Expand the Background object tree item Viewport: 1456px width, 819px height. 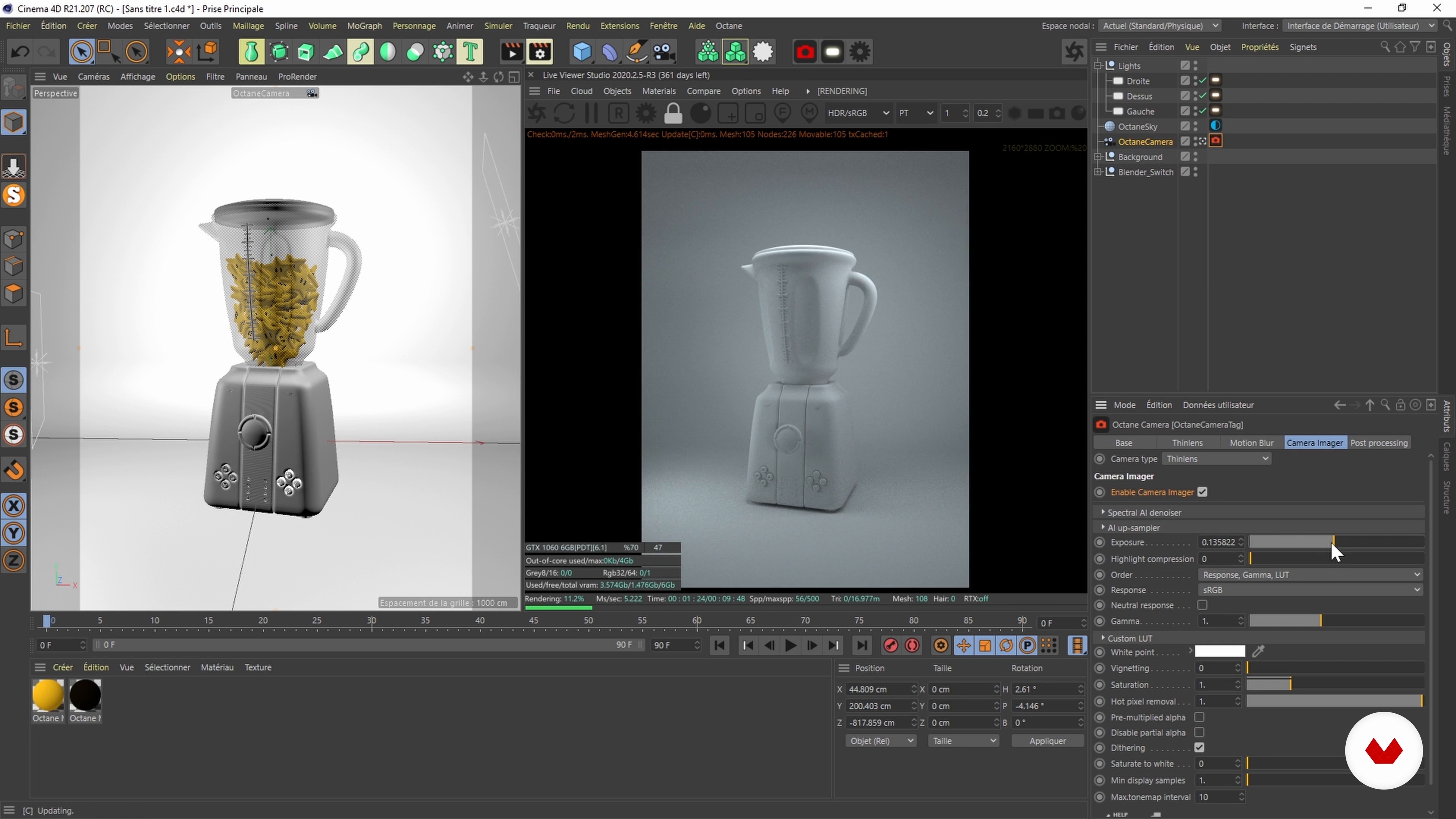pyautogui.click(x=1098, y=157)
